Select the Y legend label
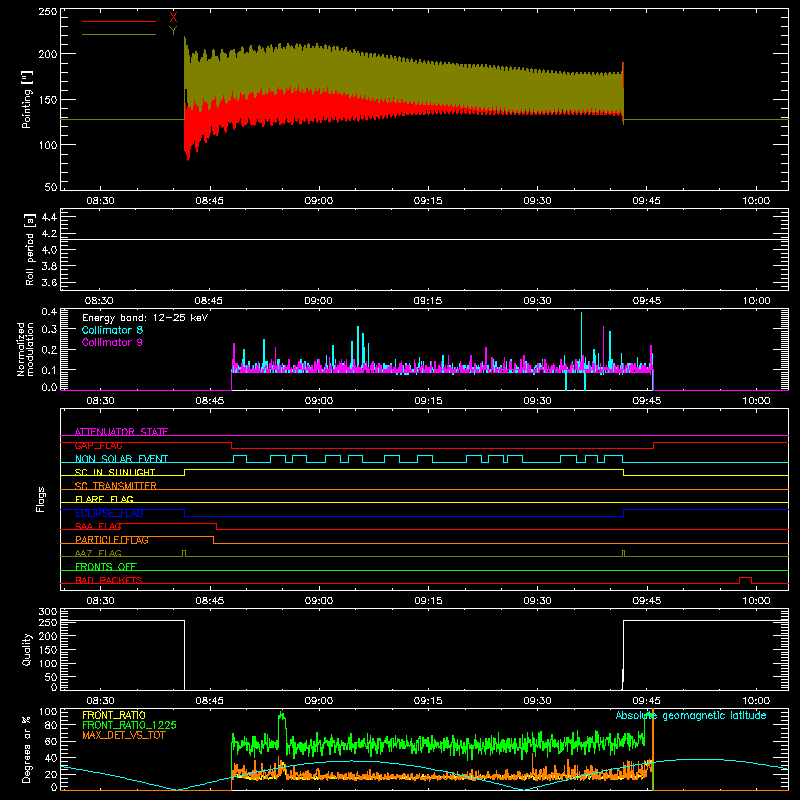This screenshot has width=800, height=800. click(173, 31)
